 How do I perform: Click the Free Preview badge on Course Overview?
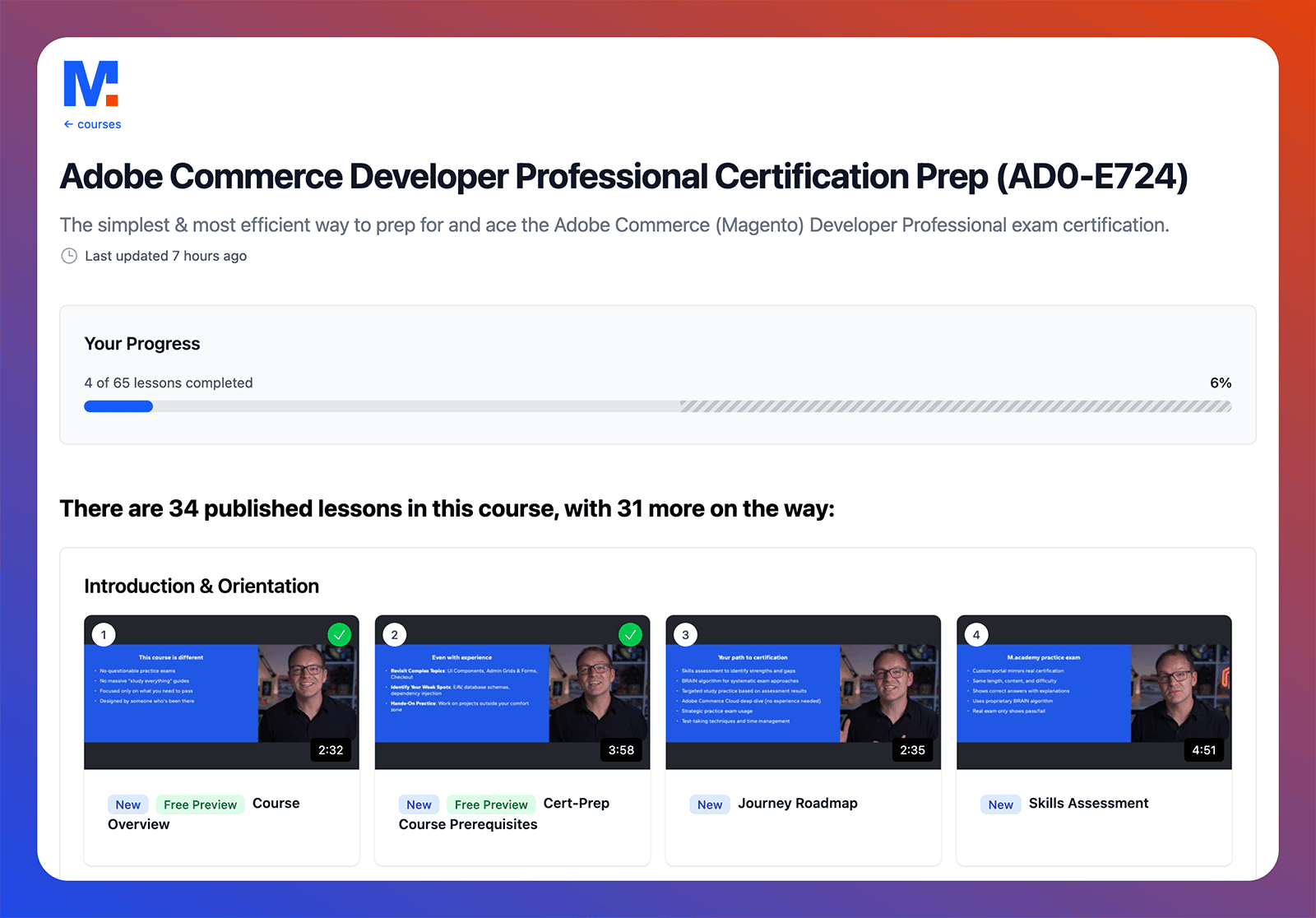(200, 804)
